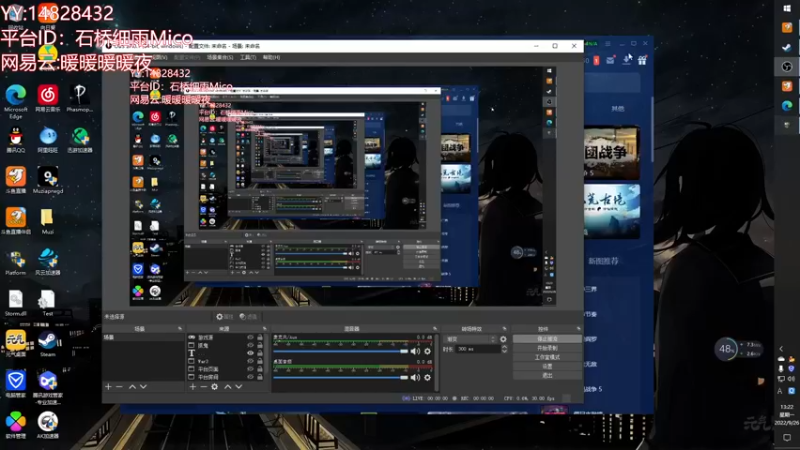Screen dimensions: 800x450
Task: Enable 工作室模式 studio mode button
Action: point(547,357)
